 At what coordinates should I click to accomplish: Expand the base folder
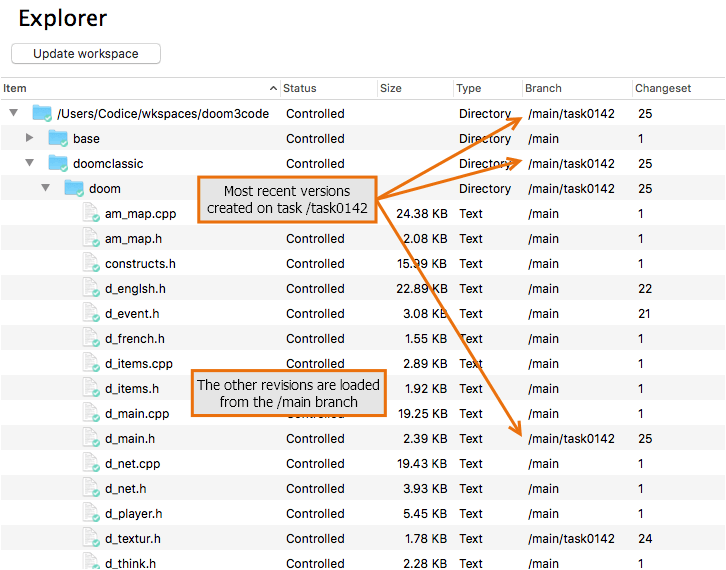[29, 138]
